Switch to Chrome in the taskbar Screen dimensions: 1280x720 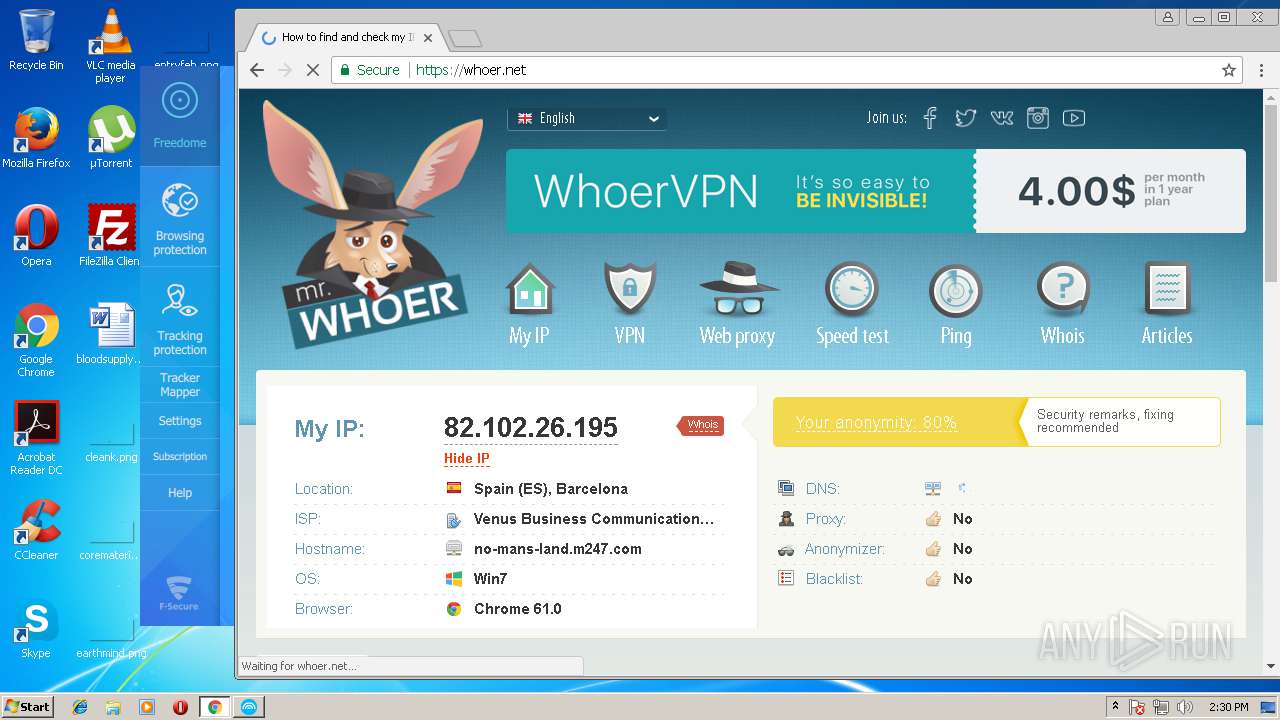click(x=214, y=707)
